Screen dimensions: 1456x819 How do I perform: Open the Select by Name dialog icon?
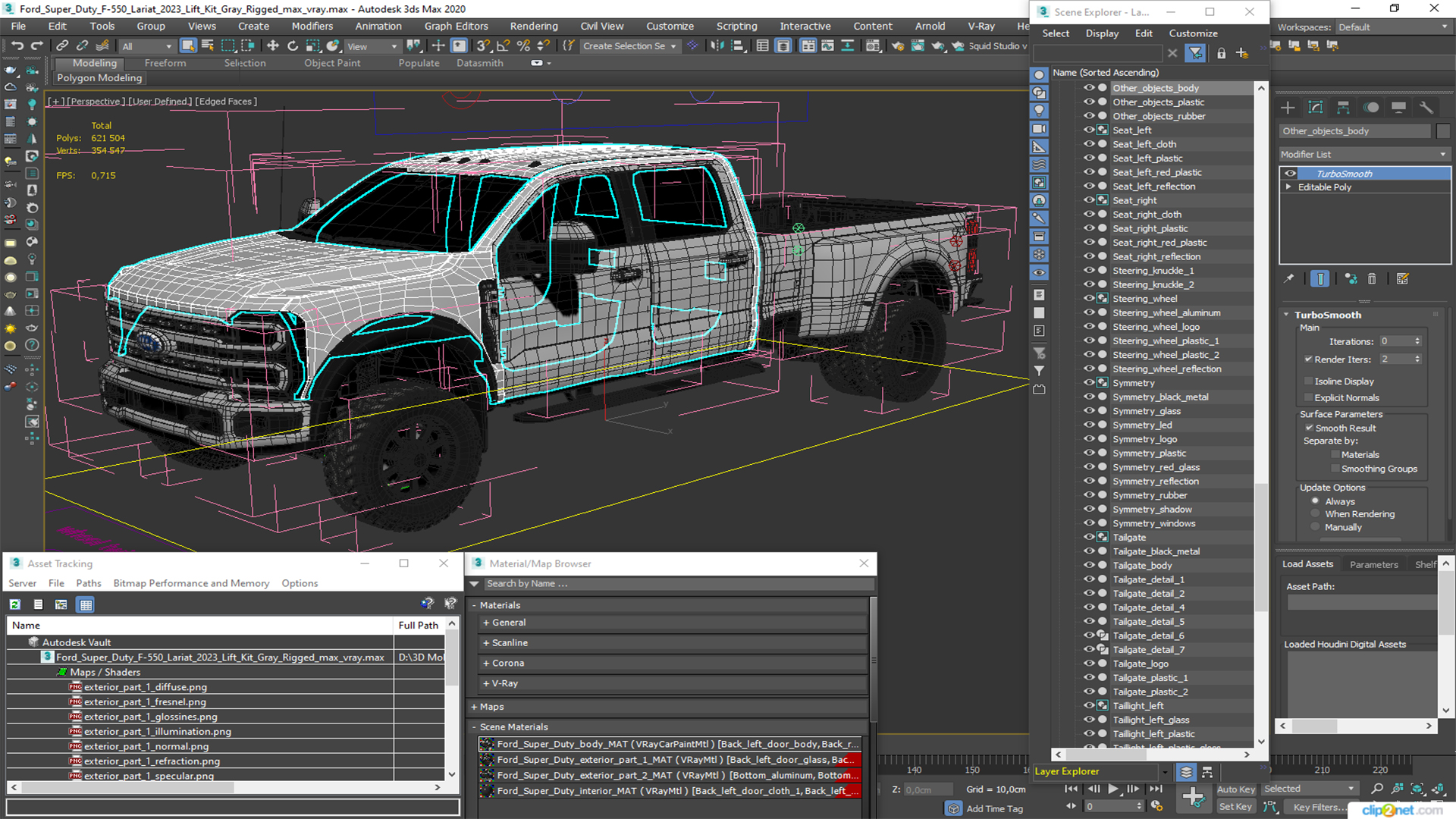[x=208, y=46]
